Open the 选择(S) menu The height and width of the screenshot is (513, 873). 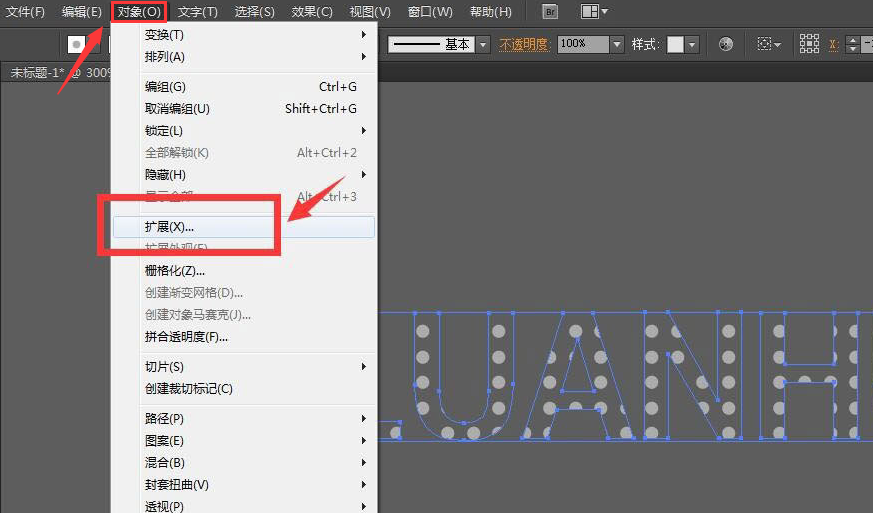pos(254,12)
